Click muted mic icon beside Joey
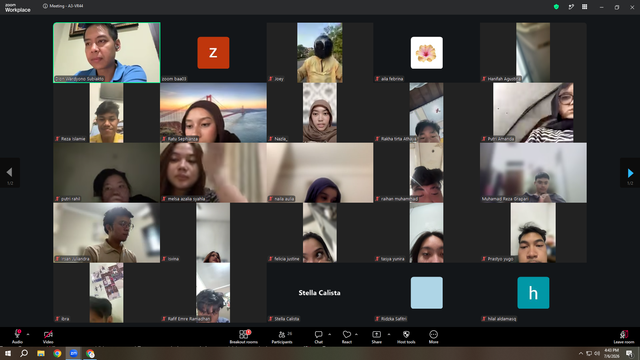The height and width of the screenshot is (360, 640). [271, 79]
